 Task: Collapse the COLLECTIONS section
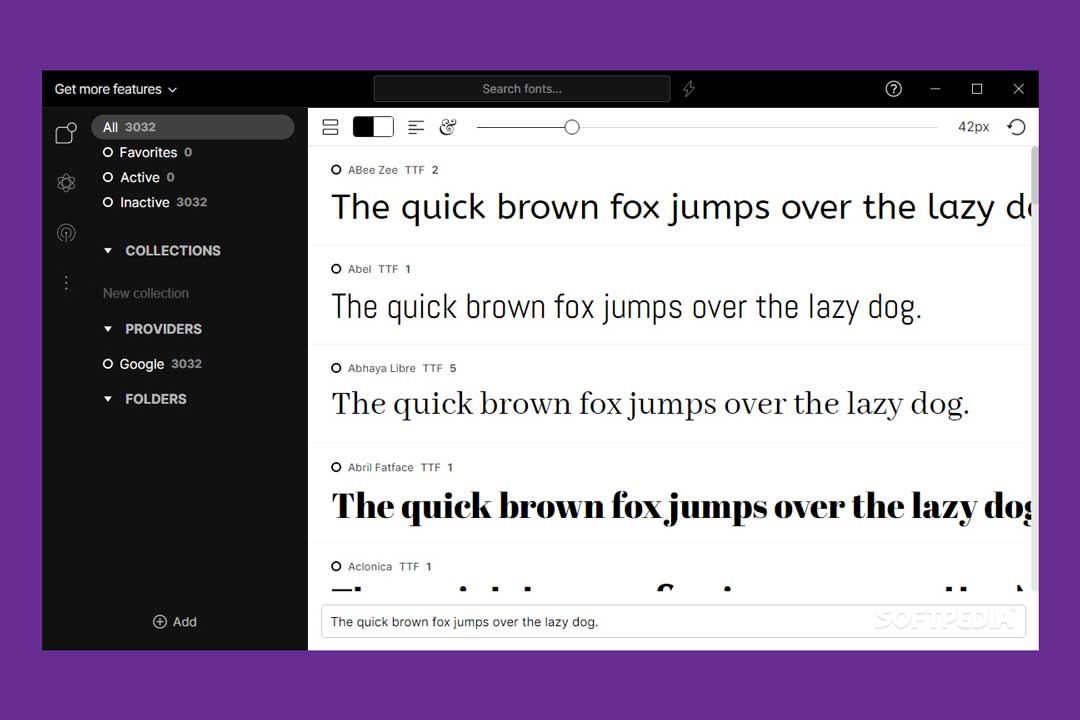point(108,251)
